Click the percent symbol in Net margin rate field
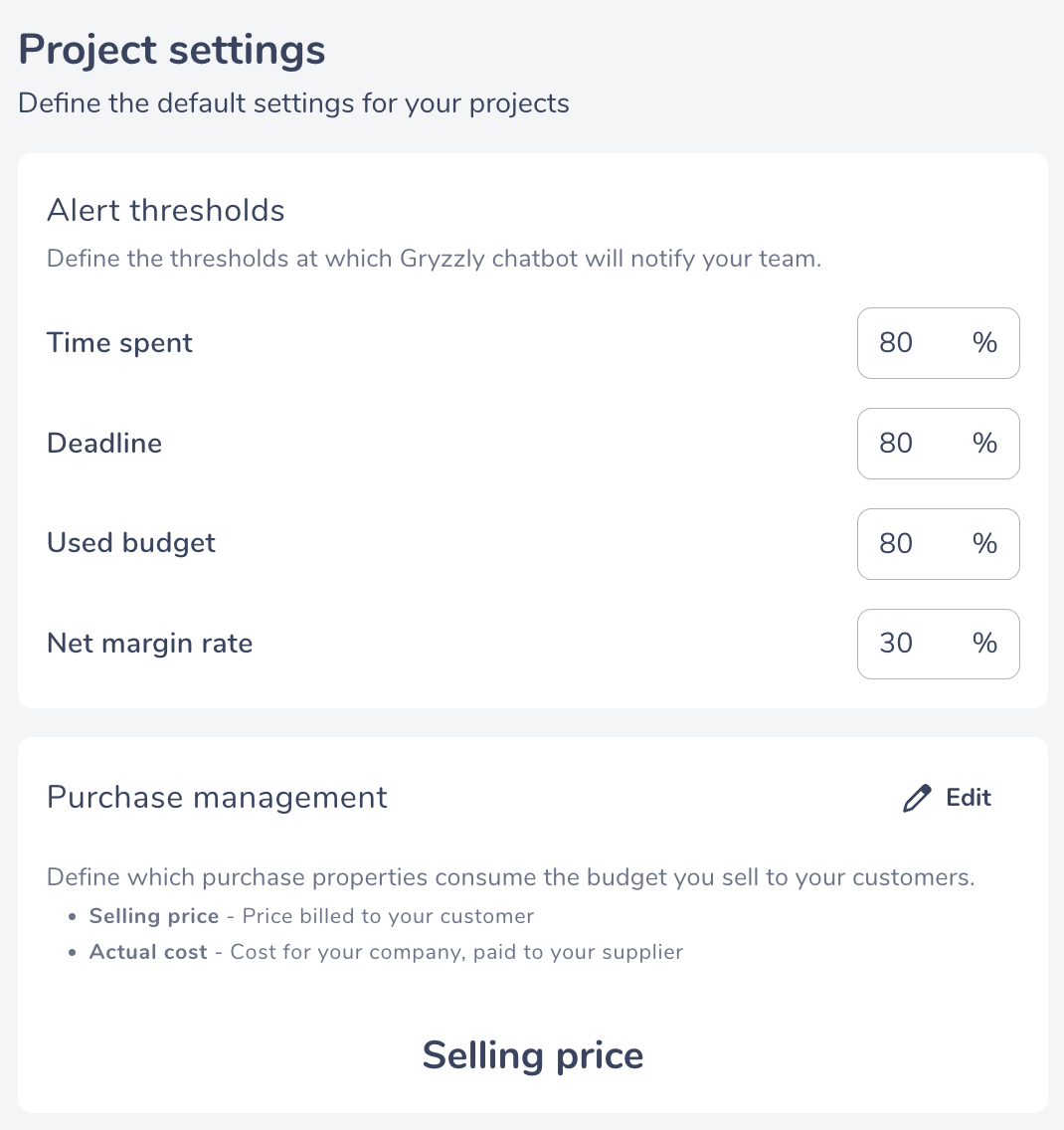The width and height of the screenshot is (1064, 1130). (x=984, y=643)
